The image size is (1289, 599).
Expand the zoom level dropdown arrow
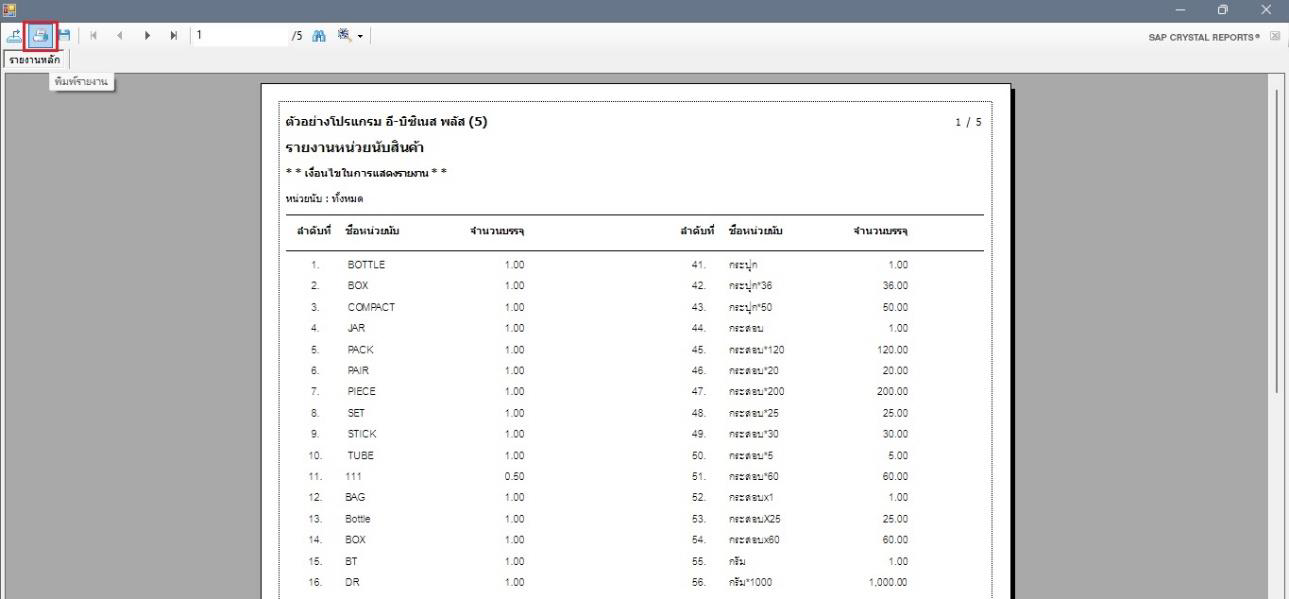pos(359,36)
